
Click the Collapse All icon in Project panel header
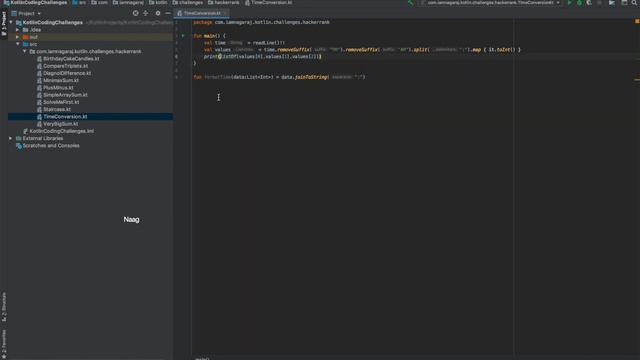[146, 13]
